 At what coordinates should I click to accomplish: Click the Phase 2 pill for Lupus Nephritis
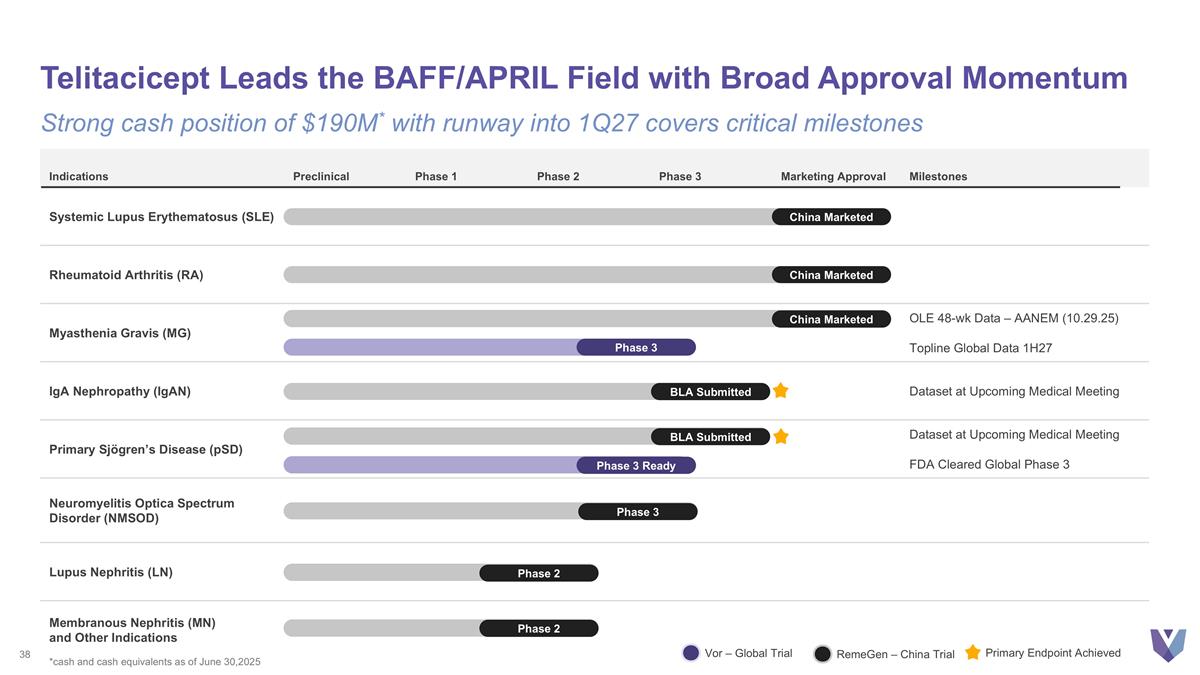tap(538, 573)
